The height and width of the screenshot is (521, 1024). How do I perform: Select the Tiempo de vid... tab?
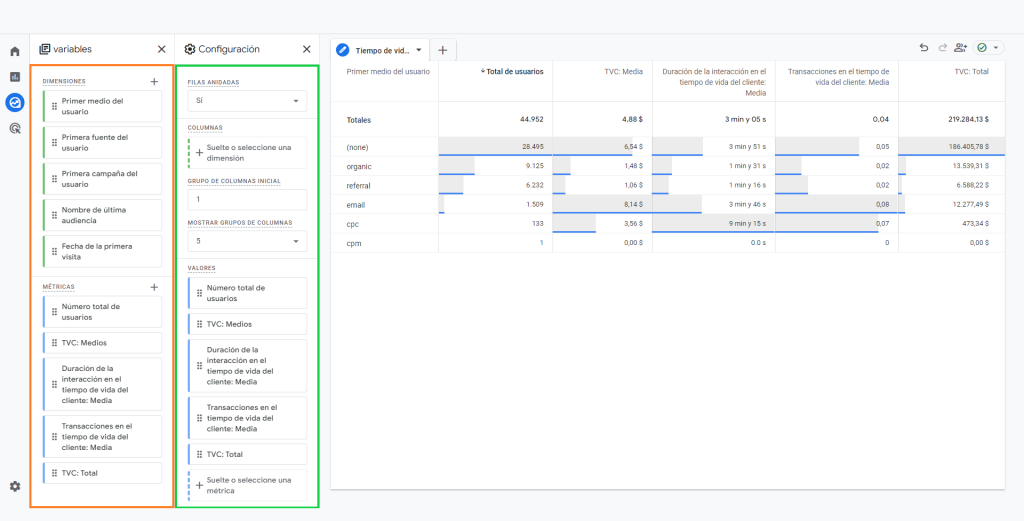click(x=381, y=50)
